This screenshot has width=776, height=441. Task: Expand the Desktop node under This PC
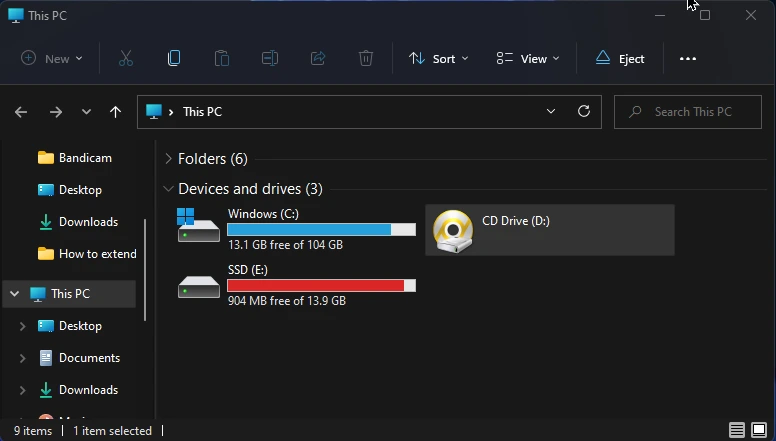point(22,326)
